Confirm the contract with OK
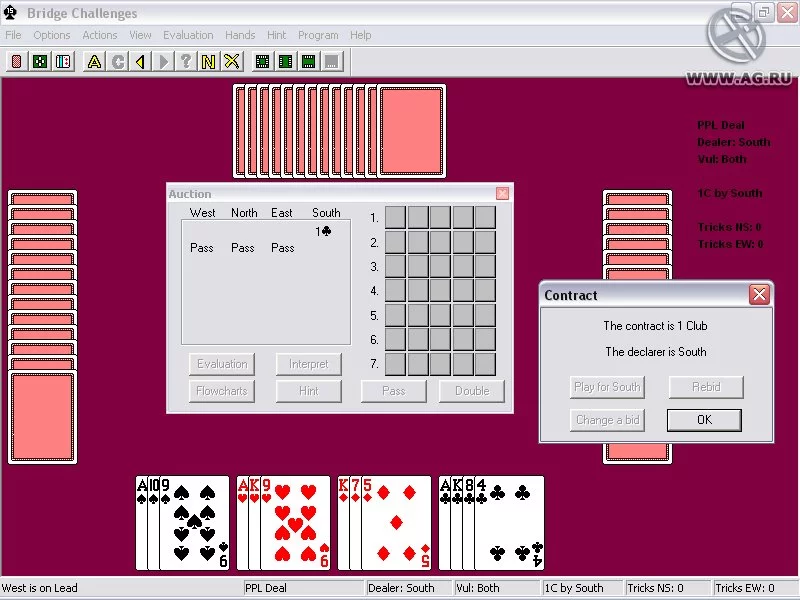800x600 pixels. 704,420
